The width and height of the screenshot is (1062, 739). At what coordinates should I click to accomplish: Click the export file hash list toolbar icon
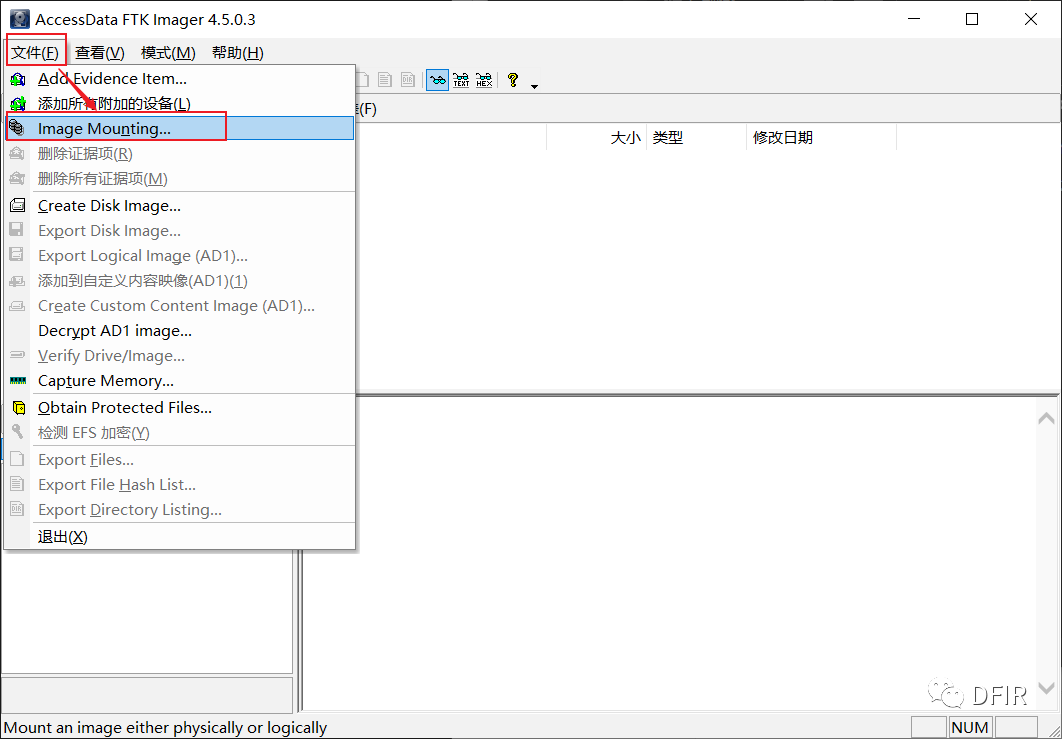click(x=385, y=80)
